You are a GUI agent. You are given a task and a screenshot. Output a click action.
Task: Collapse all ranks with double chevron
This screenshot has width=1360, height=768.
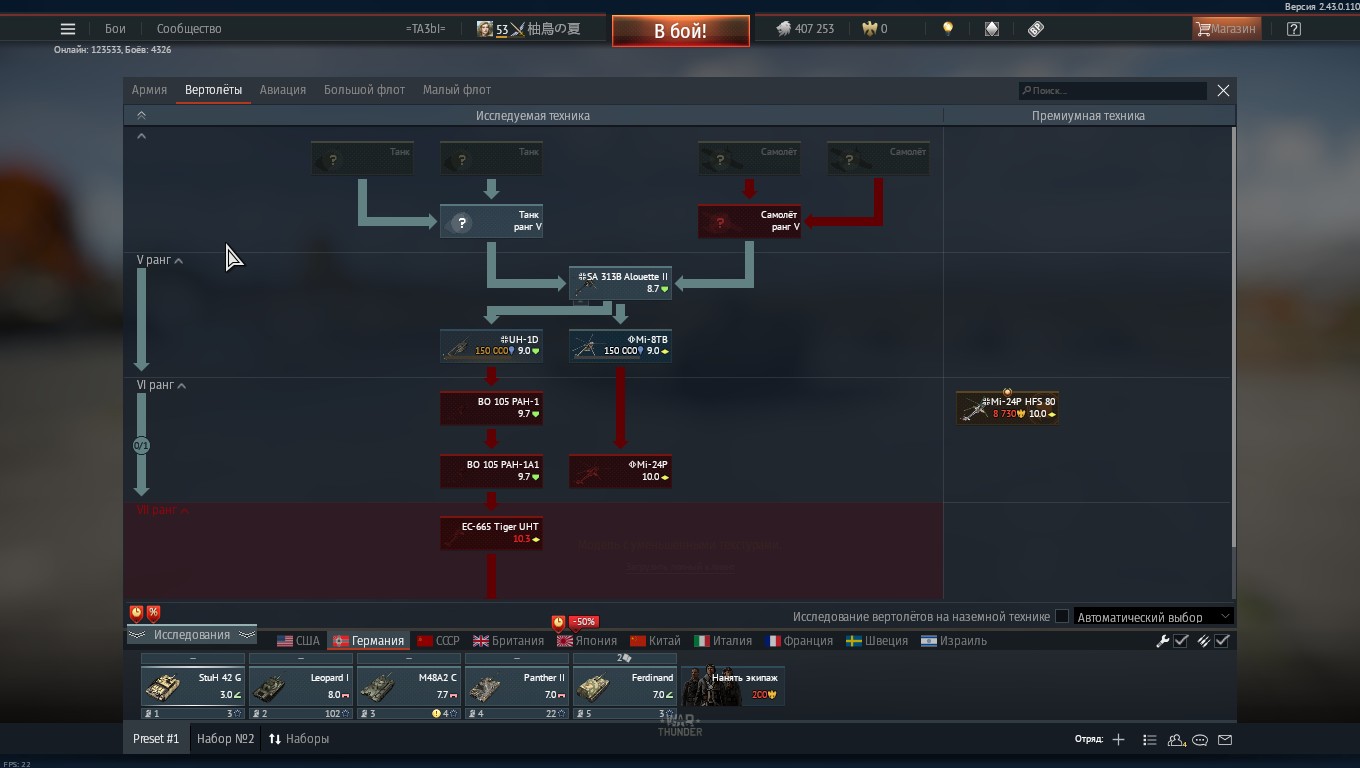(x=141, y=116)
